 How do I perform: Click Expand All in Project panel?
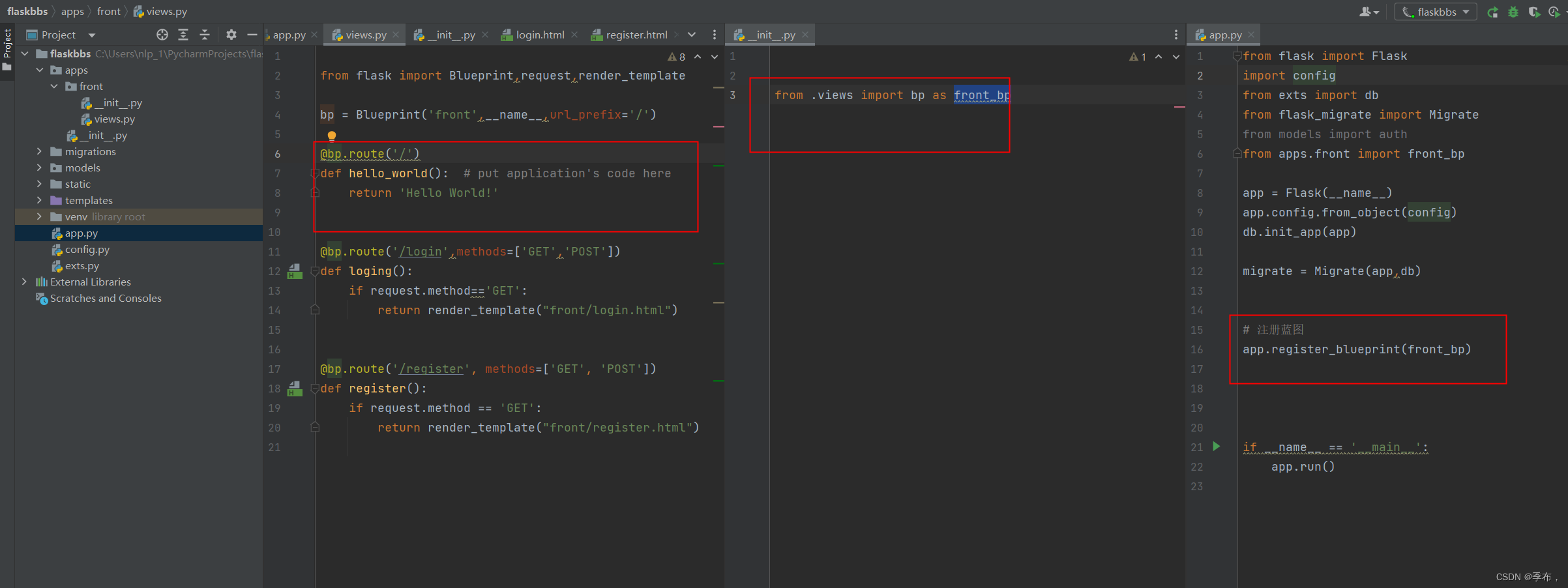tap(183, 35)
